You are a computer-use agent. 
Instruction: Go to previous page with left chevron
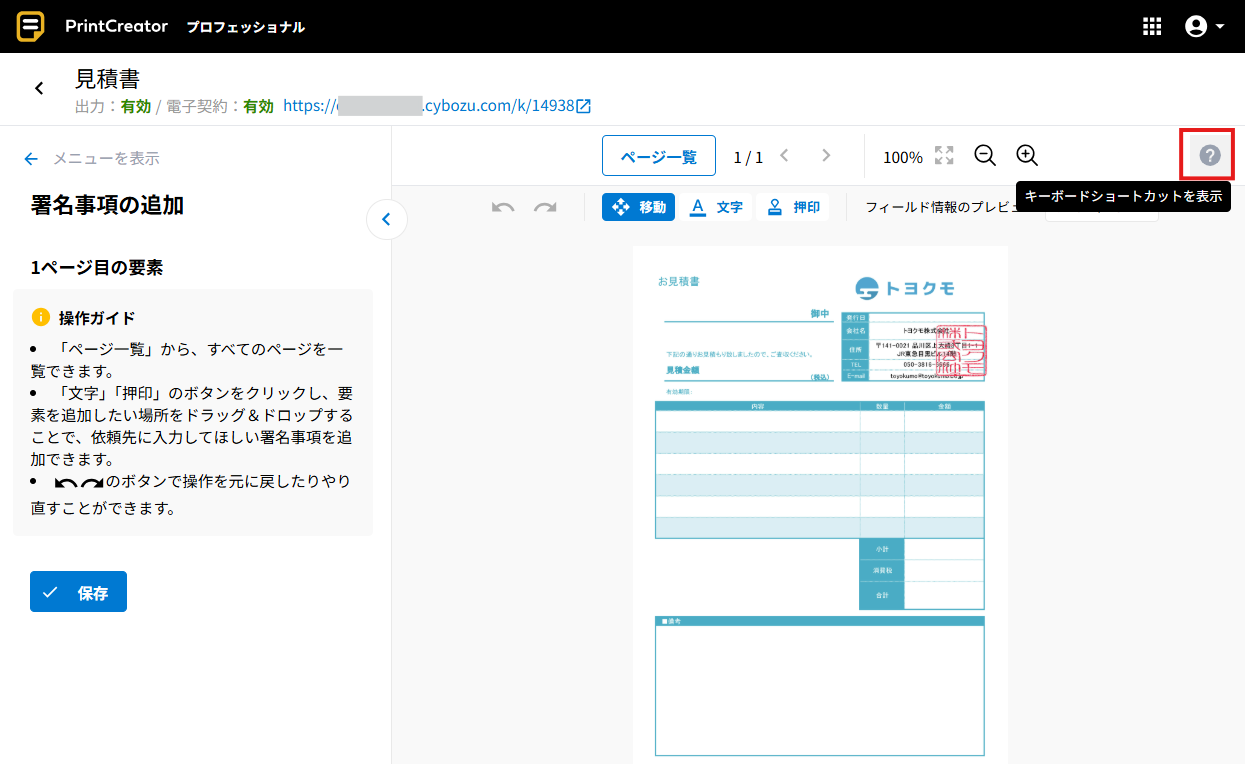[x=784, y=156]
